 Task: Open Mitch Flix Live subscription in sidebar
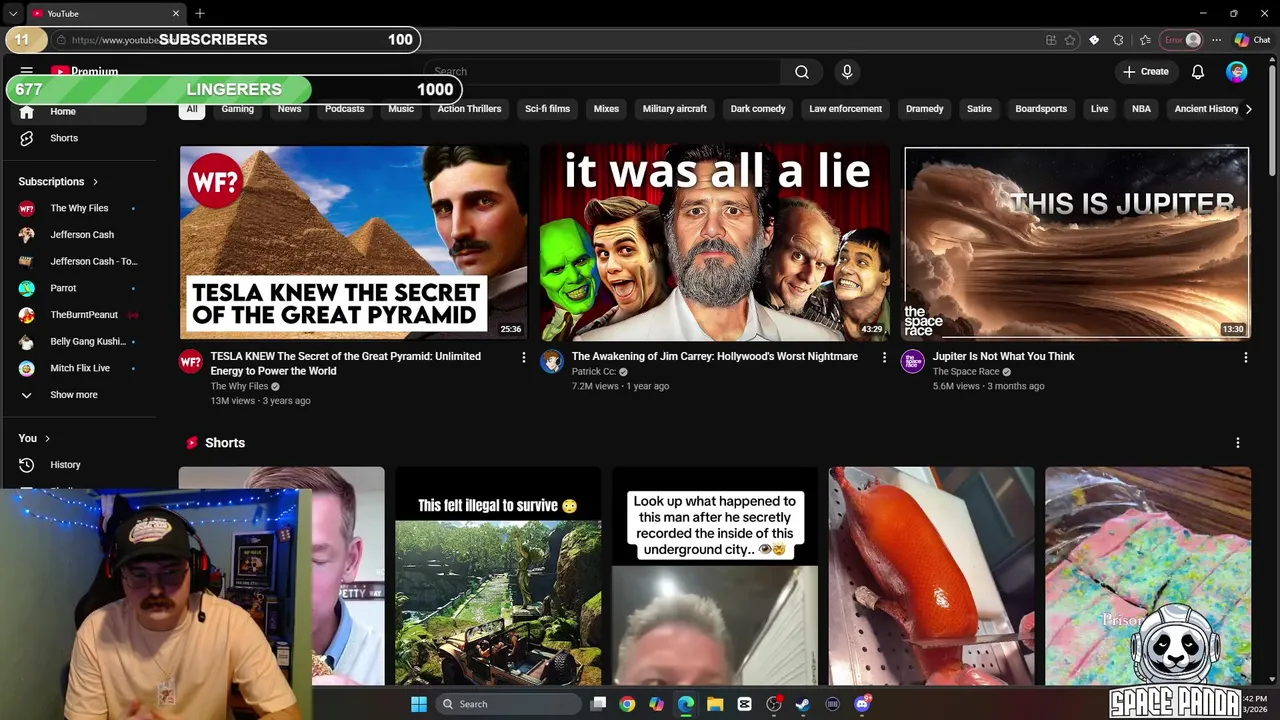(78, 368)
